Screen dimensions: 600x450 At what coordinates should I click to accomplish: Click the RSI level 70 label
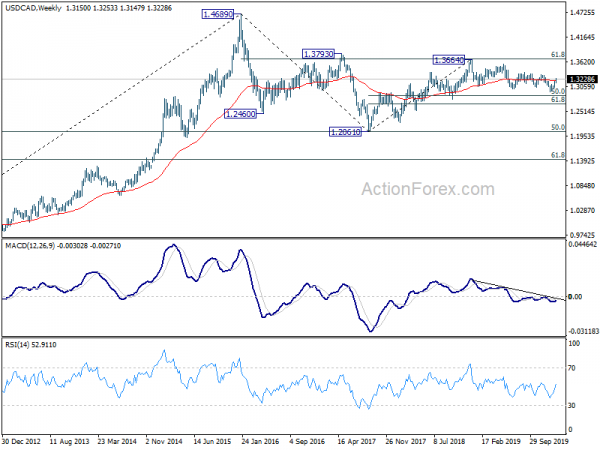pyautogui.click(x=572, y=368)
